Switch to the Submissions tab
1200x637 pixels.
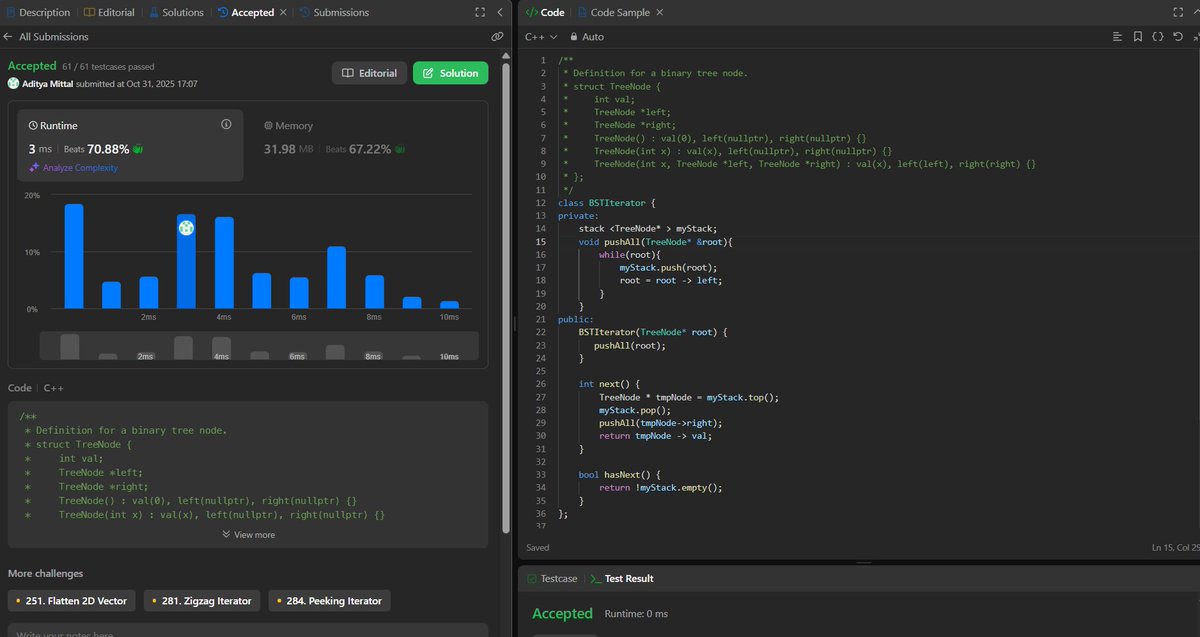pyautogui.click(x=339, y=12)
